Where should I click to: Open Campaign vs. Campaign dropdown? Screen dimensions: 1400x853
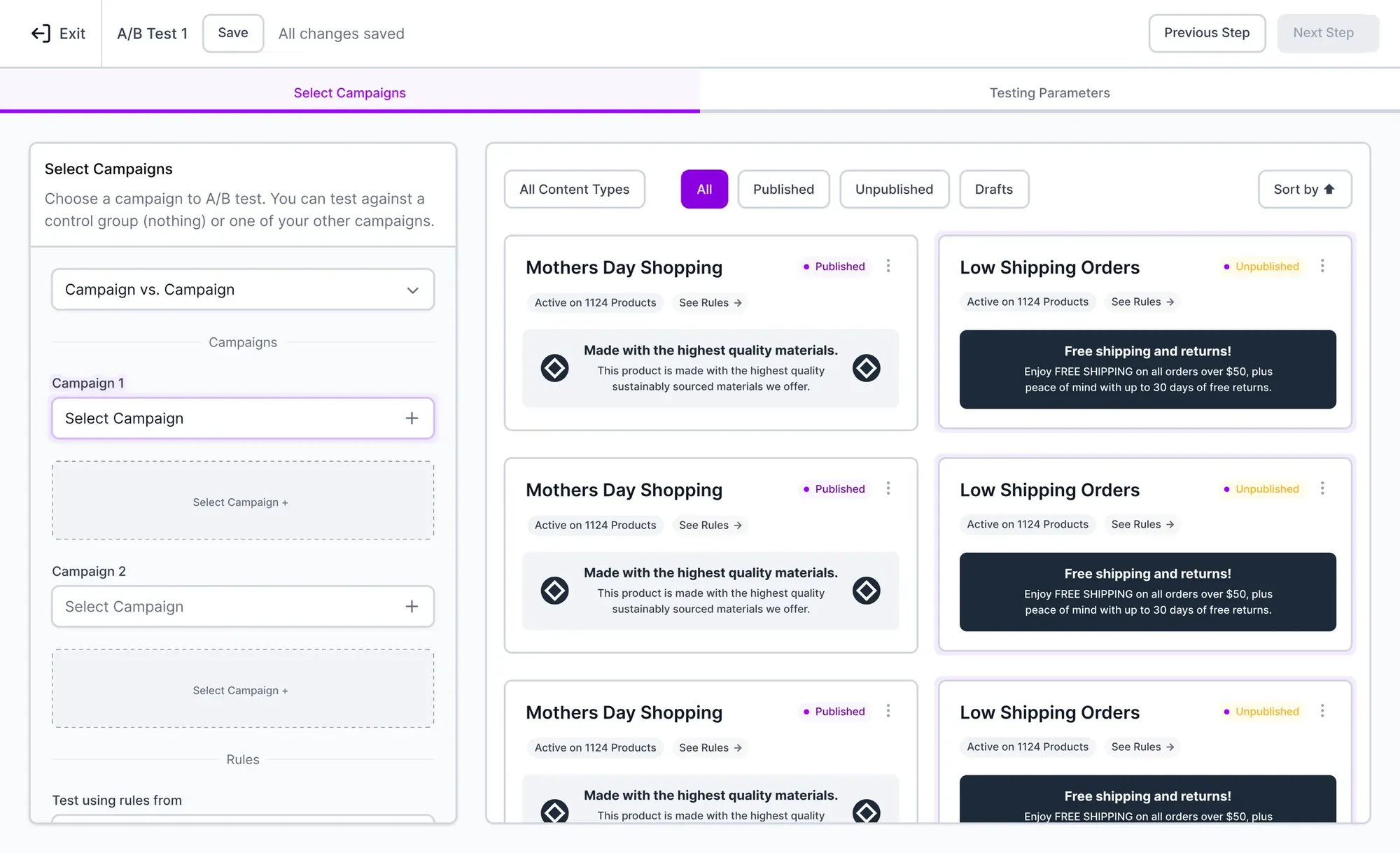pos(243,290)
